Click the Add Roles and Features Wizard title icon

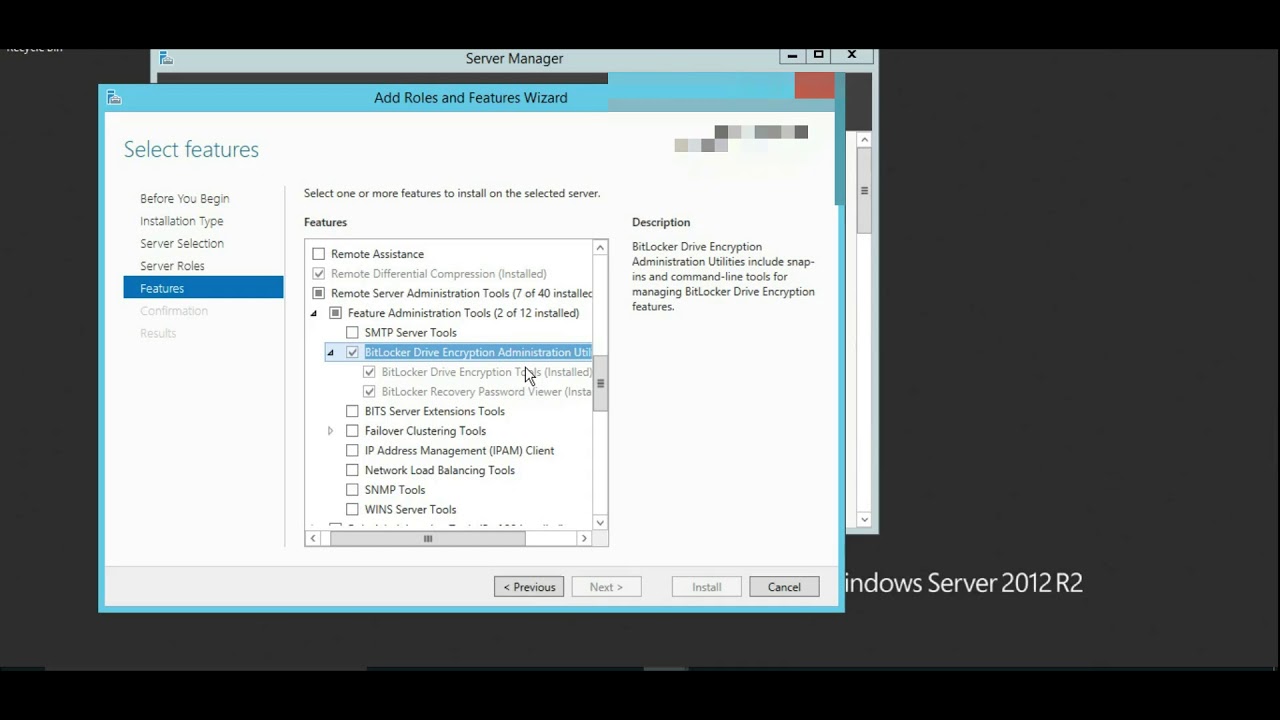click(x=114, y=98)
